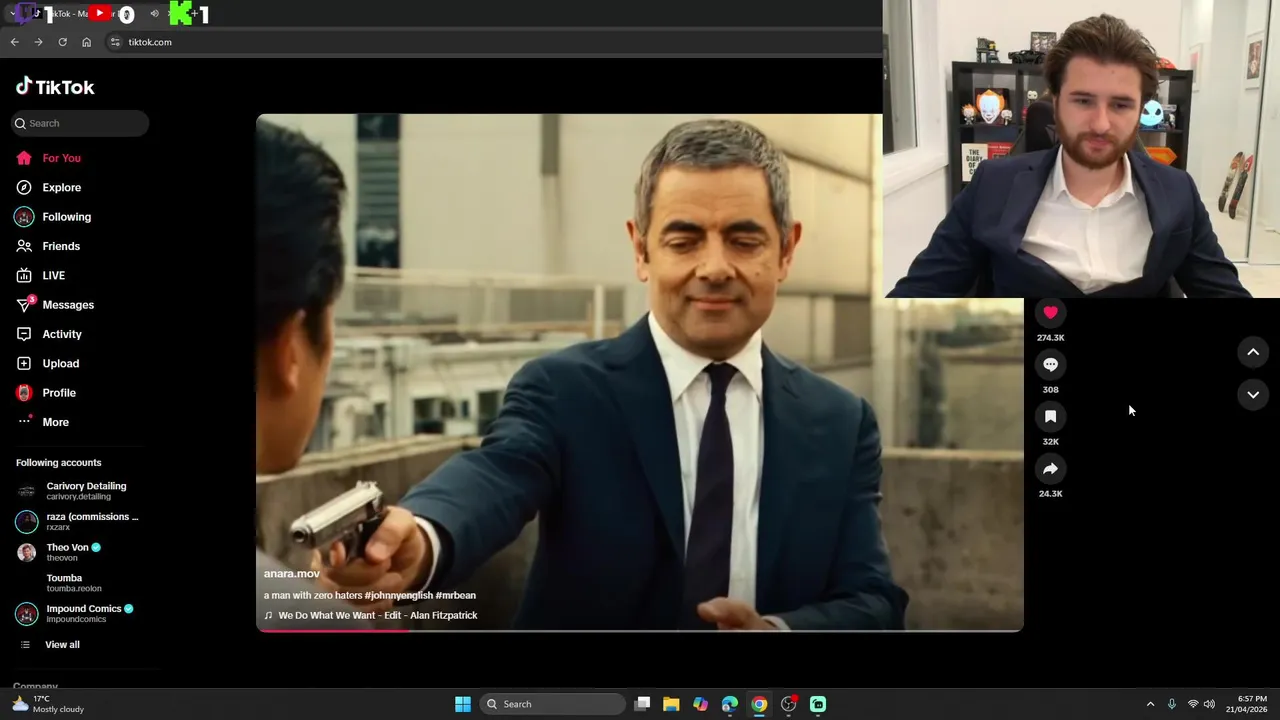
Task: Open the Activity notifications
Action: [x=49, y=334]
